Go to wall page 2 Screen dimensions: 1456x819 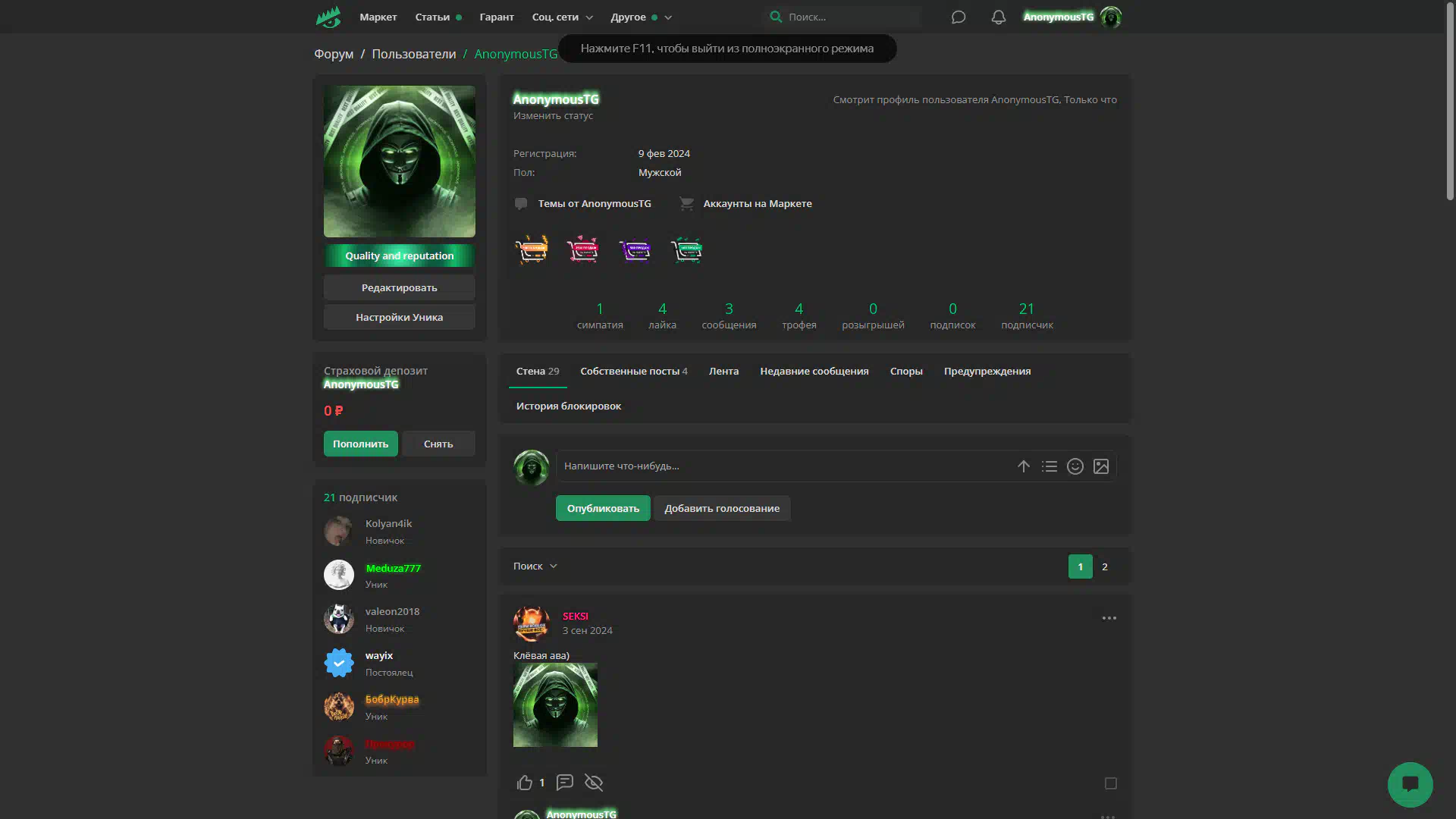click(1105, 566)
